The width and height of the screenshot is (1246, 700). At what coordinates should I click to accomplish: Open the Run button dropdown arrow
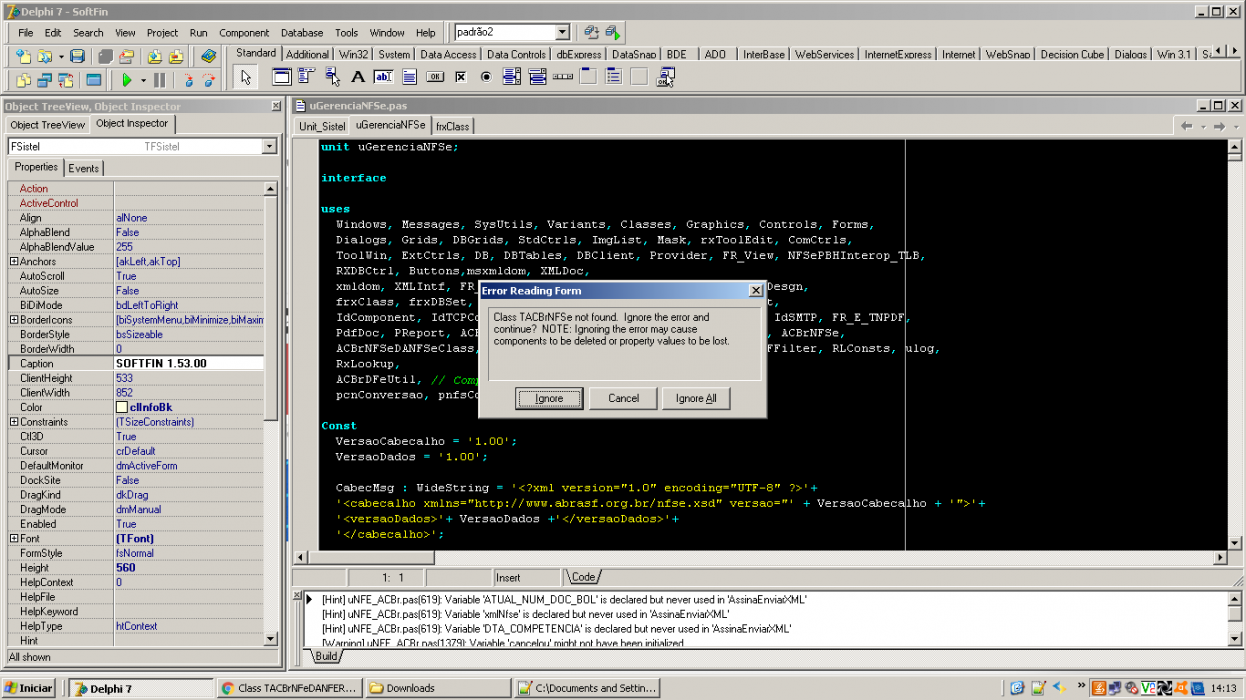click(x=143, y=79)
